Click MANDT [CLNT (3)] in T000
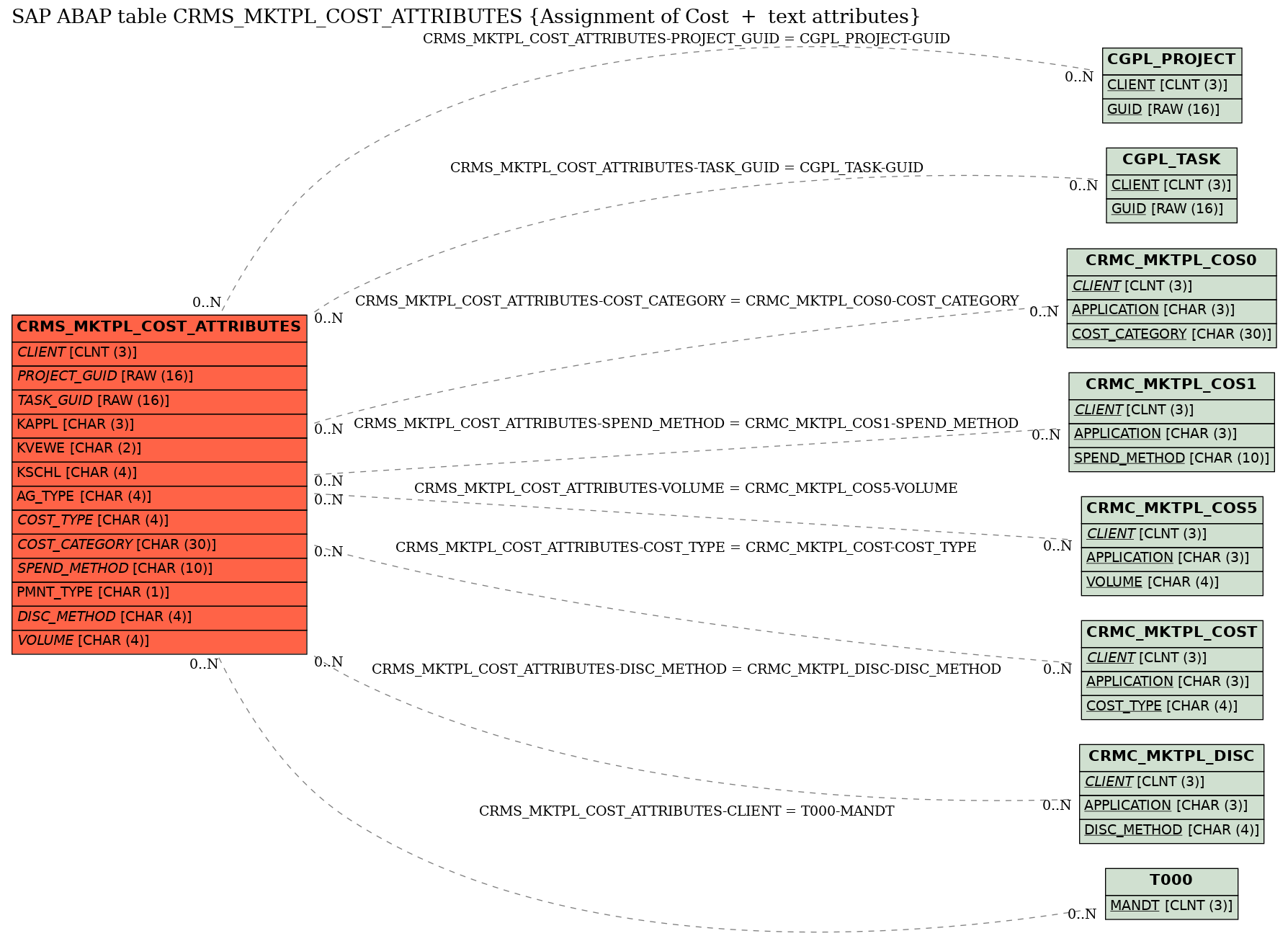This screenshot has height=936, width=1288. coord(1172,906)
